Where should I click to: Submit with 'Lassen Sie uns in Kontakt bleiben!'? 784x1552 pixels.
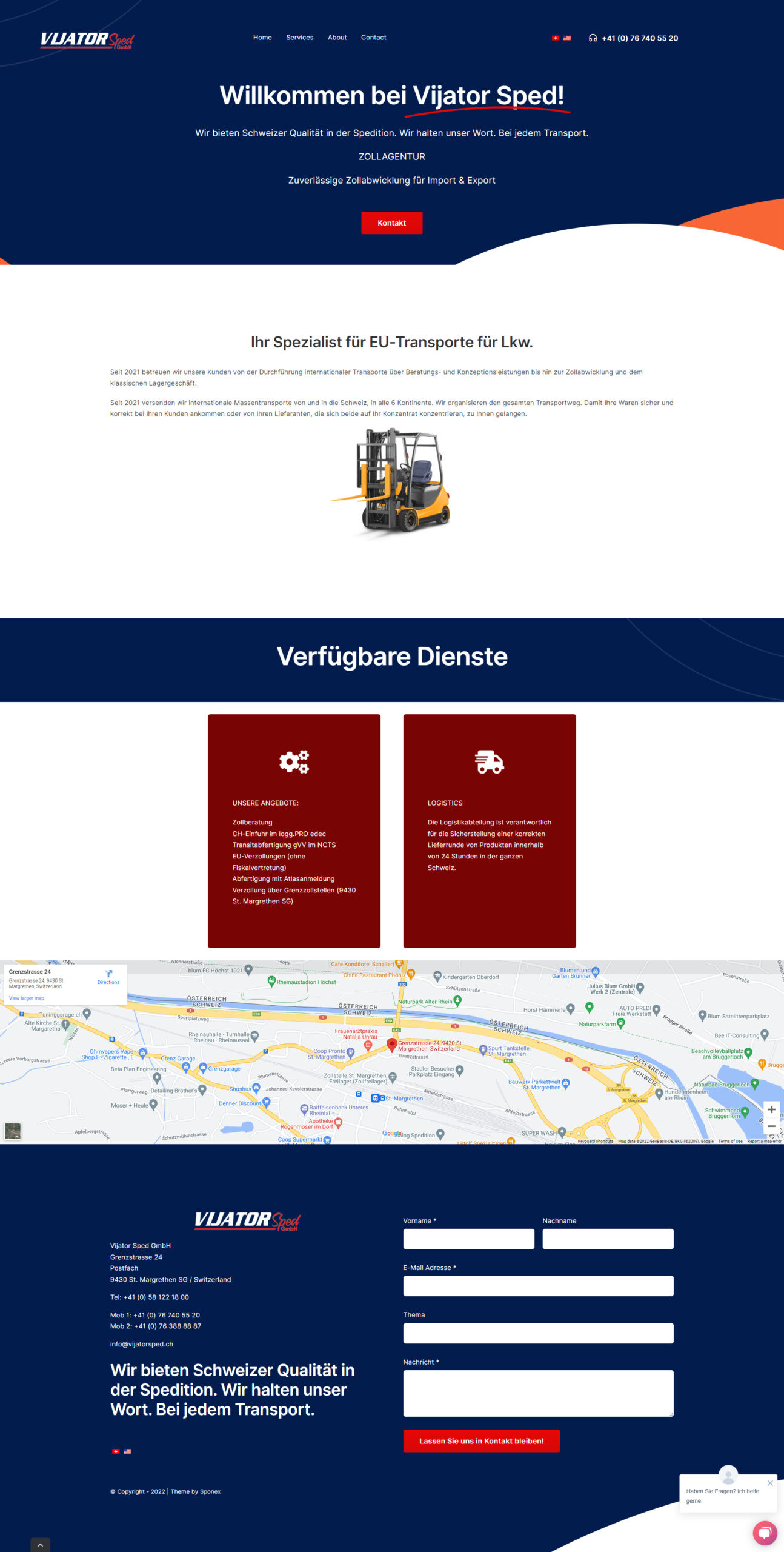(481, 1441)
